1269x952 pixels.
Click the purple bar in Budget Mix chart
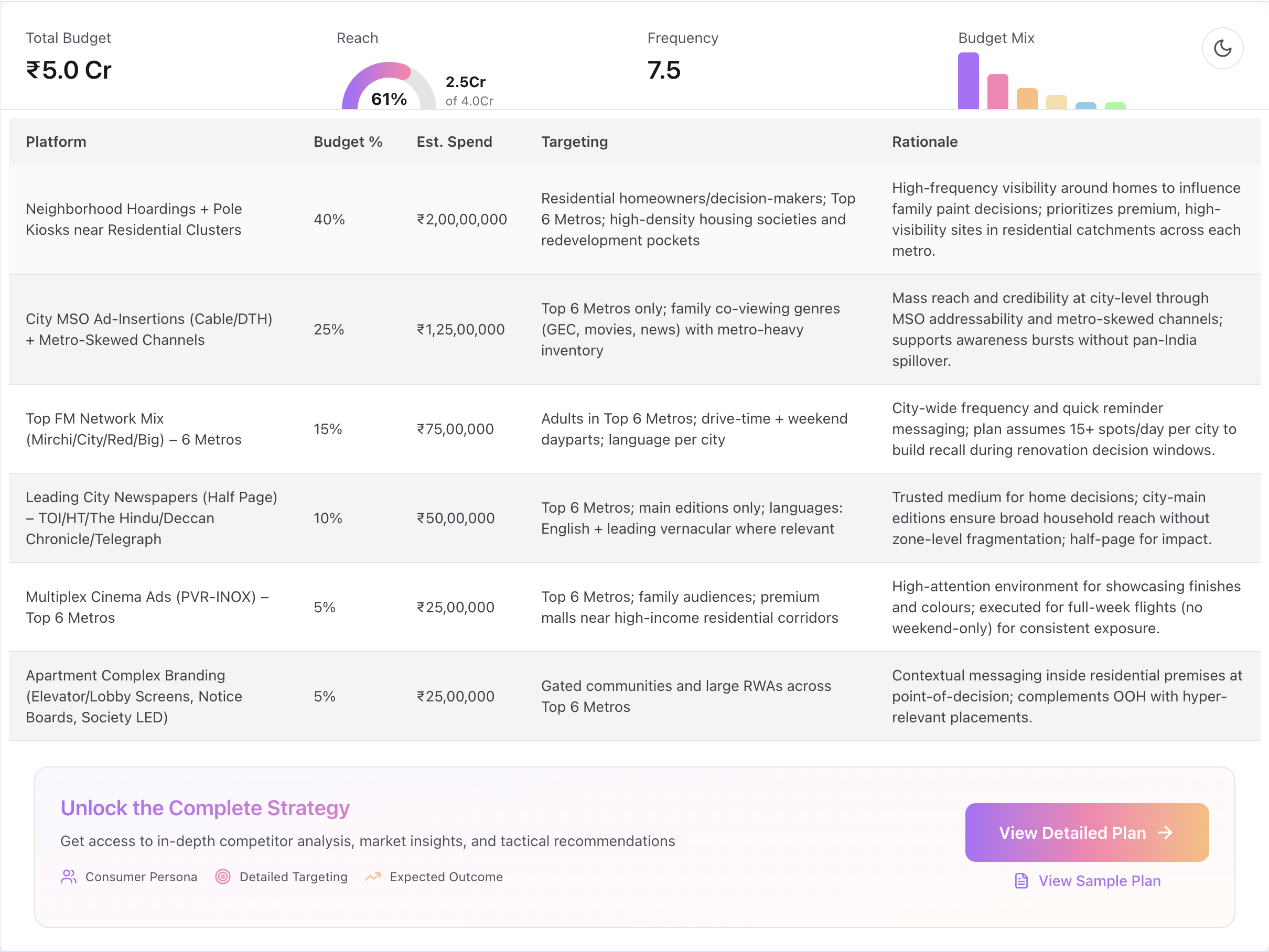968,81
